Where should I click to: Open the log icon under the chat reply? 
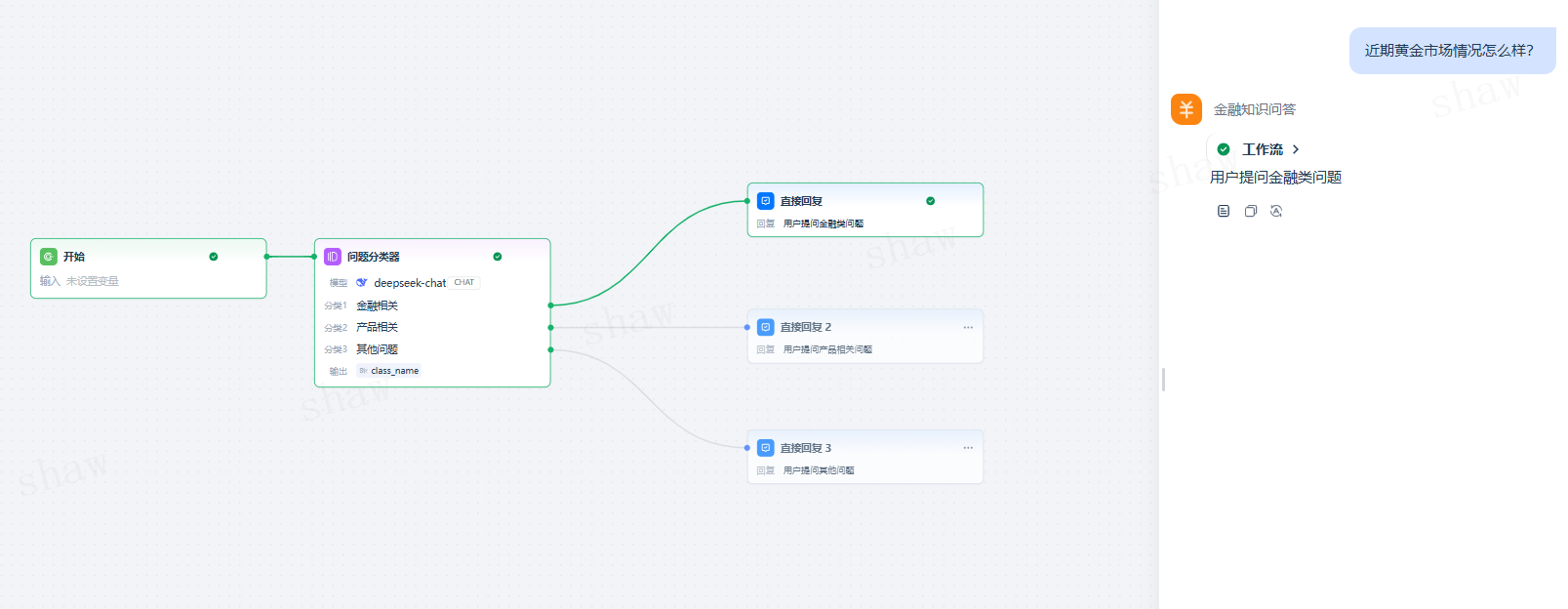pos(1224,211)
